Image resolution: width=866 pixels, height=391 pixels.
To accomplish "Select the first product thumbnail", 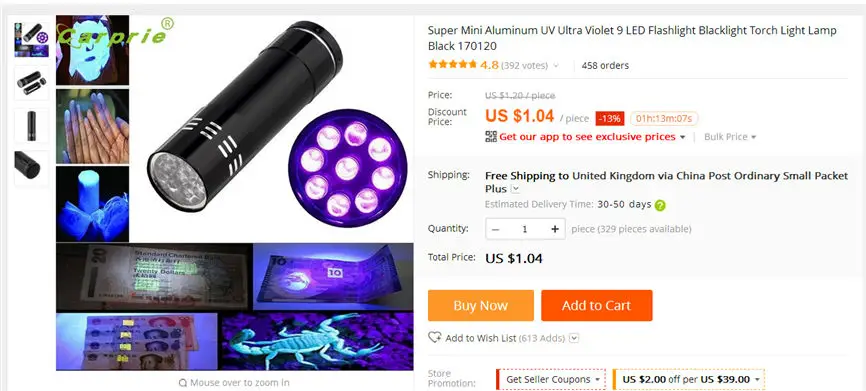I will pyautogui.click(x=31, y=40).
